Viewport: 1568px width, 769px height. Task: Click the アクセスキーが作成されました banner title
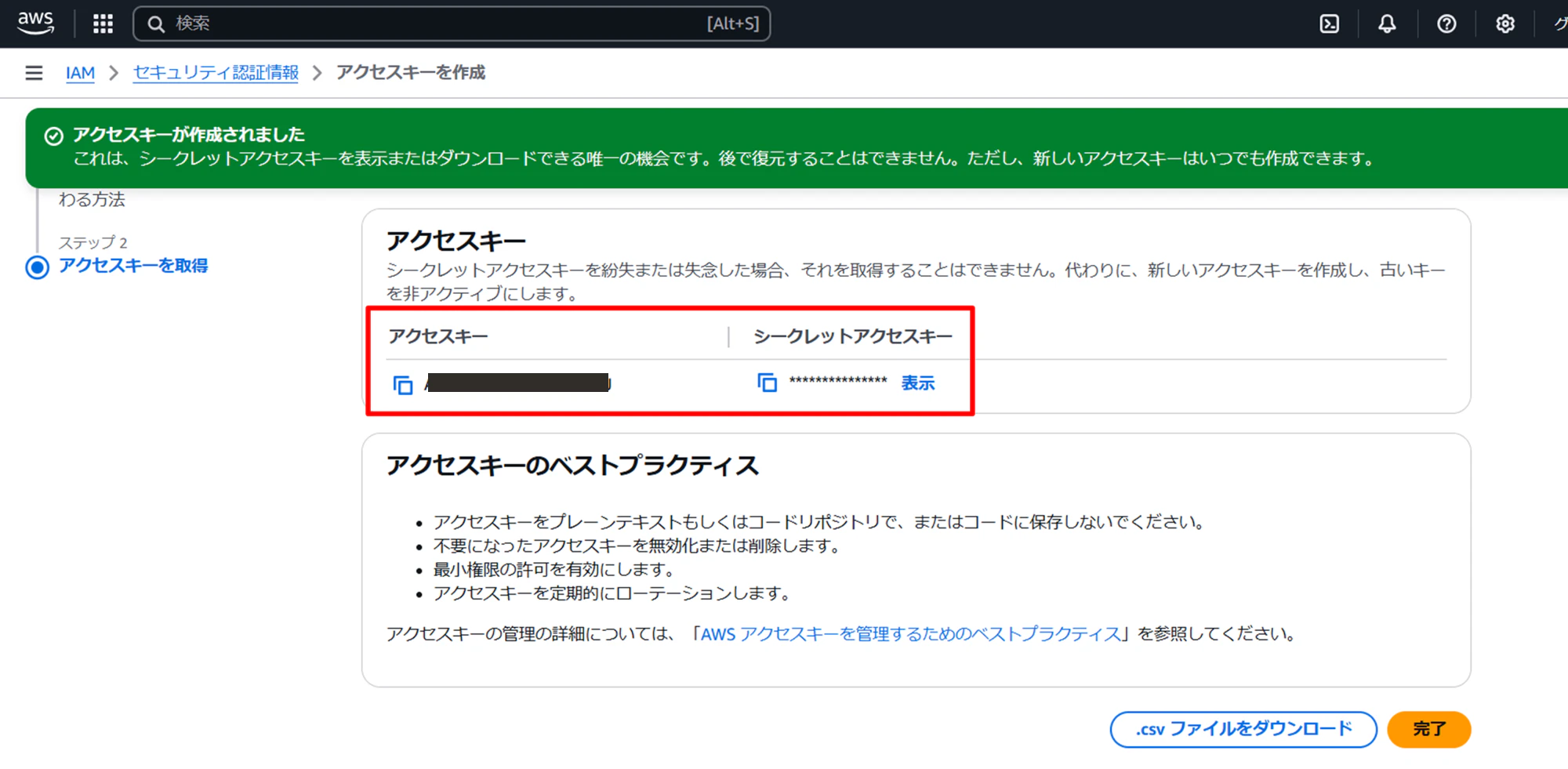click(x=188, y=135)
